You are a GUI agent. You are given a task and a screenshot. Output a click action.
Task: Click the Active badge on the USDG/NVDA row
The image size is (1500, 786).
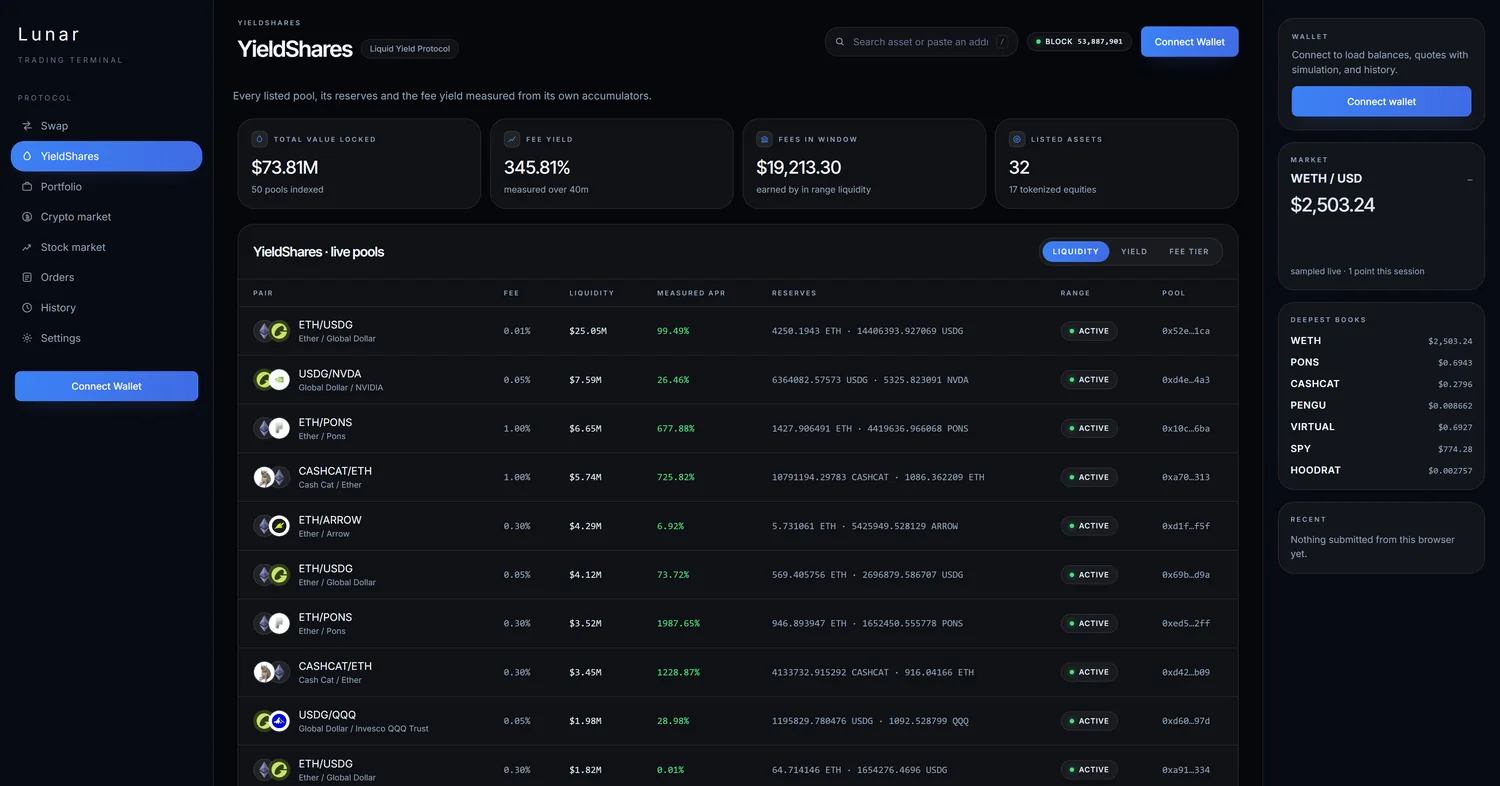1089,380
